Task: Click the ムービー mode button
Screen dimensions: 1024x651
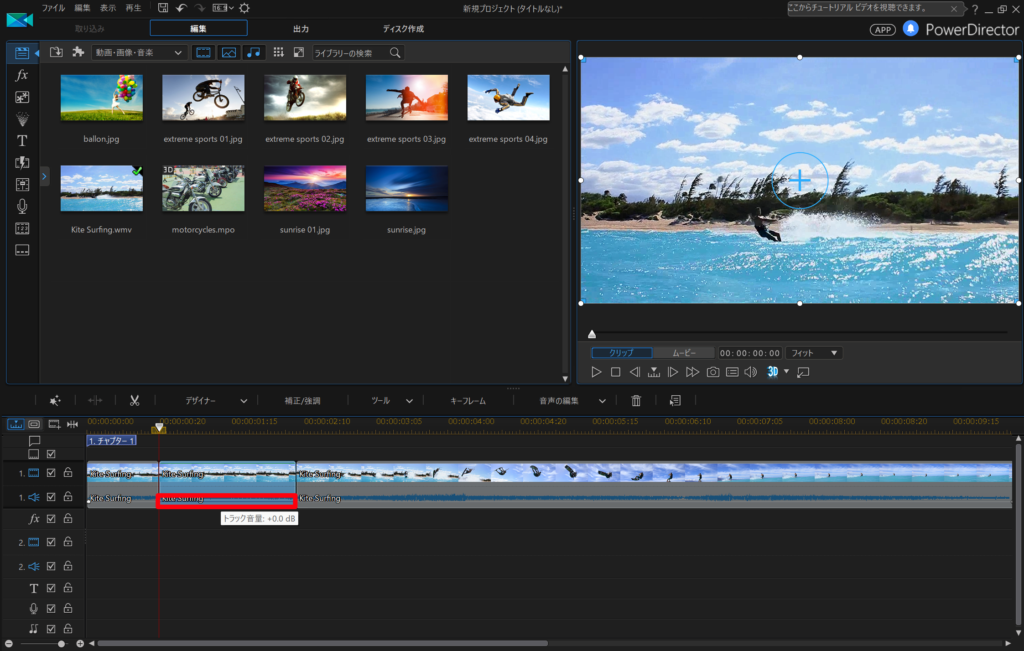Action: point(684,353)
